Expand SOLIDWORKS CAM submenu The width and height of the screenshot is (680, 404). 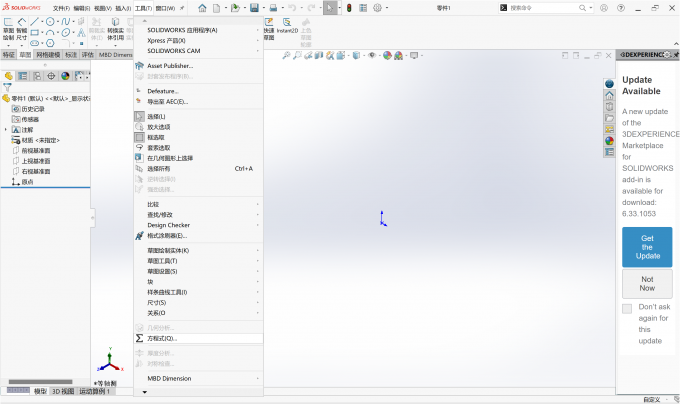tap(199, 51)
